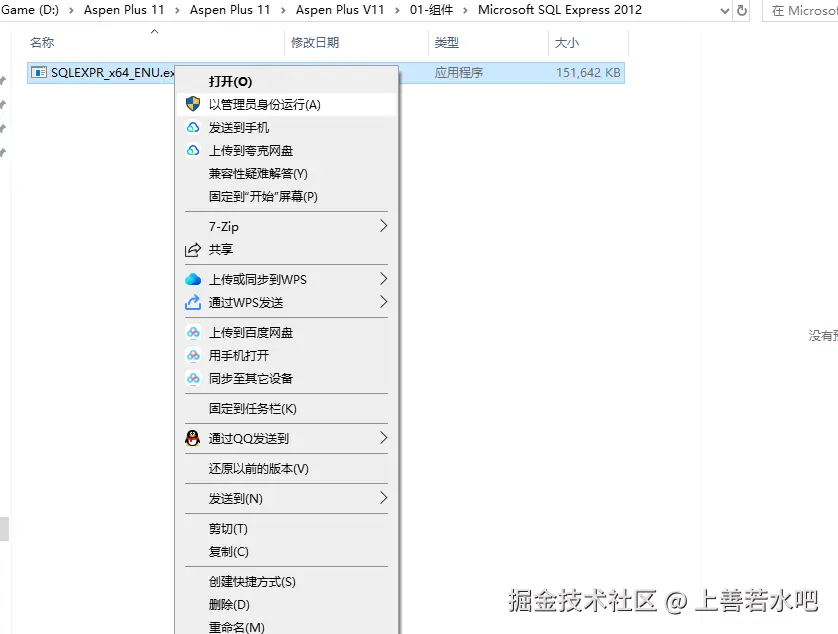Click Microsoft SQL Express 2012 breadcrumb
838x634 pixels.
[x=560, y=10]
